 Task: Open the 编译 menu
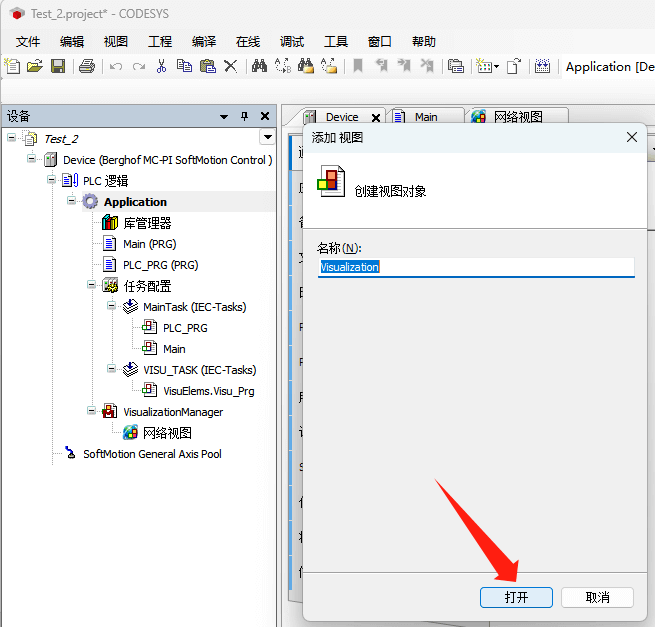(204, 42)
